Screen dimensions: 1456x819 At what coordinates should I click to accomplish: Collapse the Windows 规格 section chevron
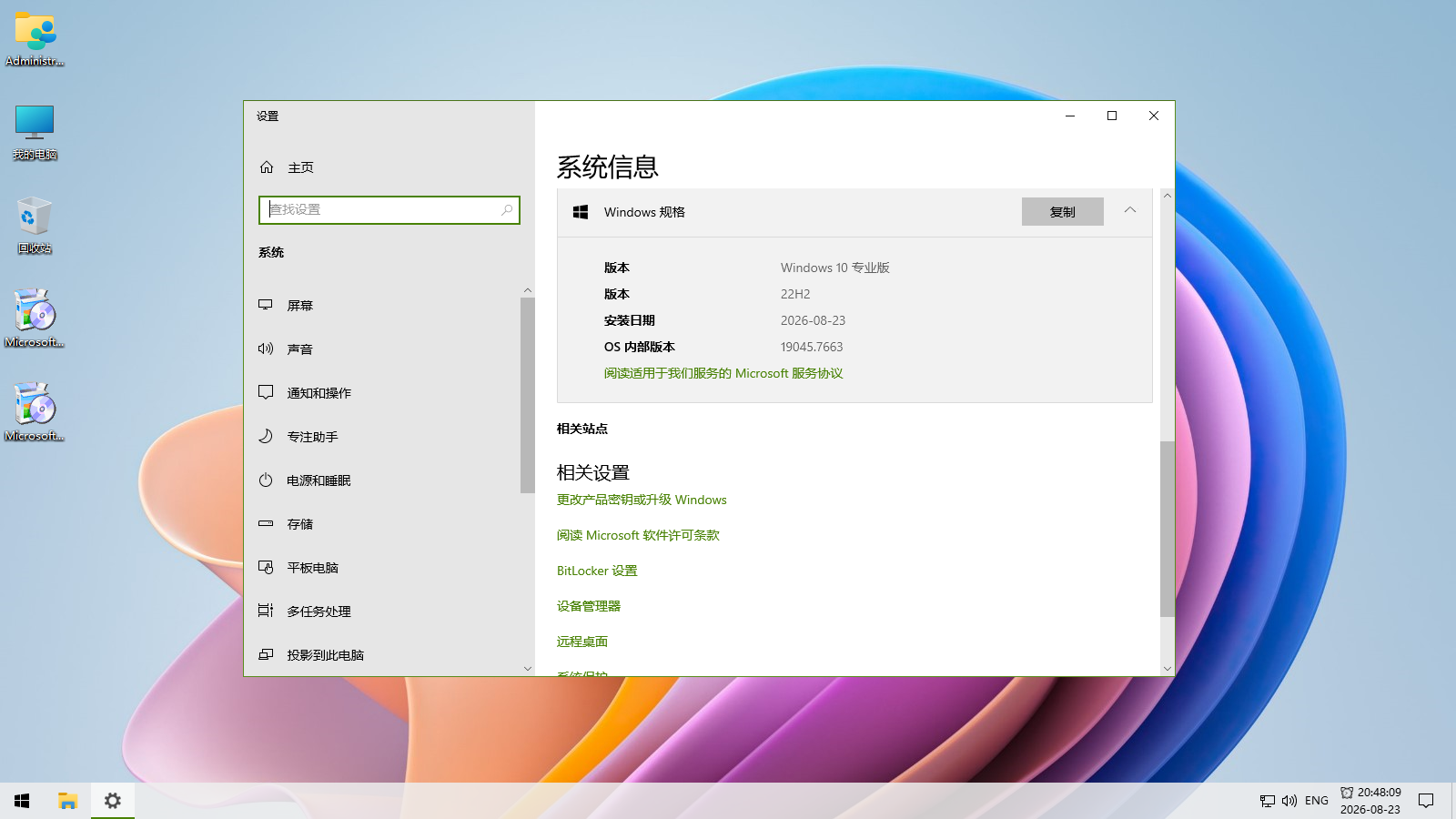(x=1130, y=210)
